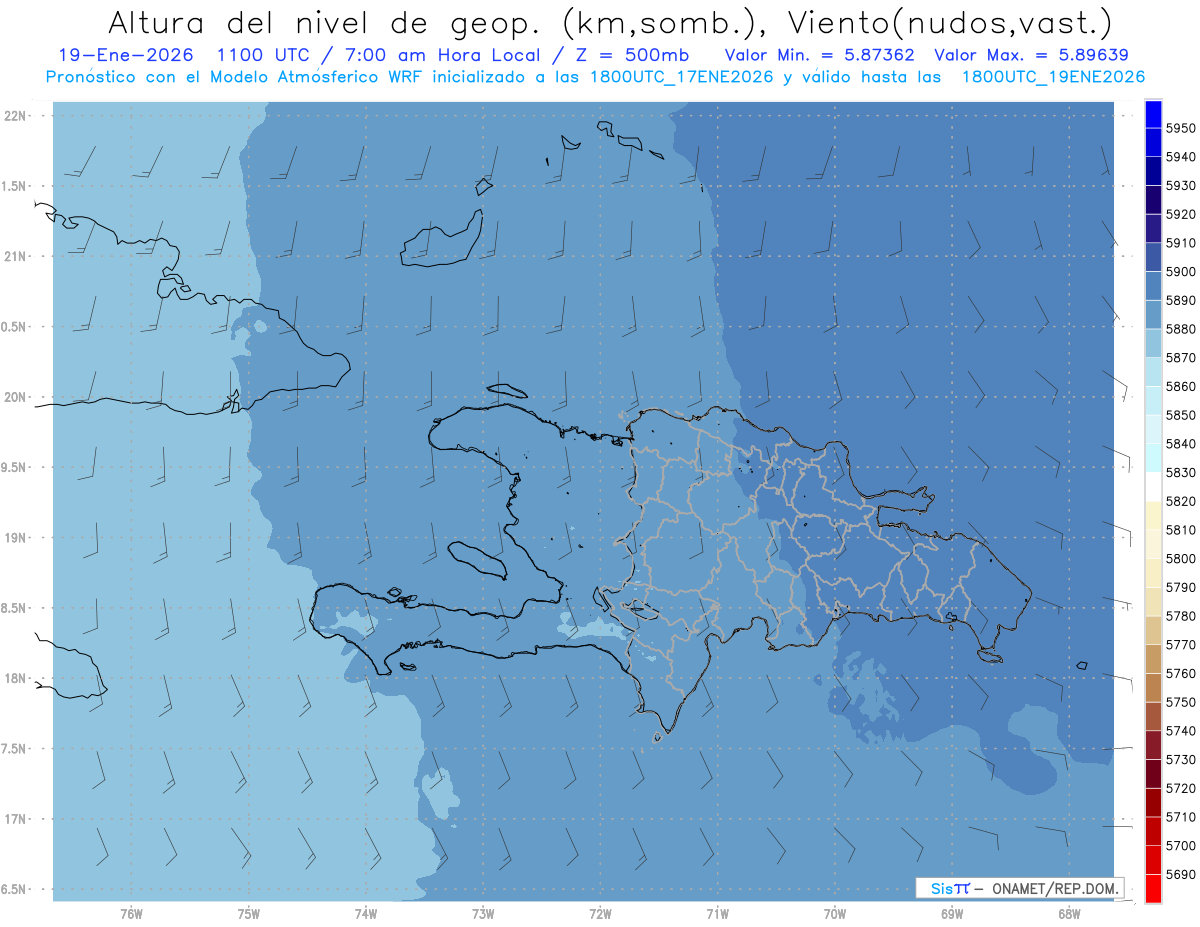This screenshot has height=927, width=1200.
Task: Click the "71W" longitude label
Action: [717, 914]
